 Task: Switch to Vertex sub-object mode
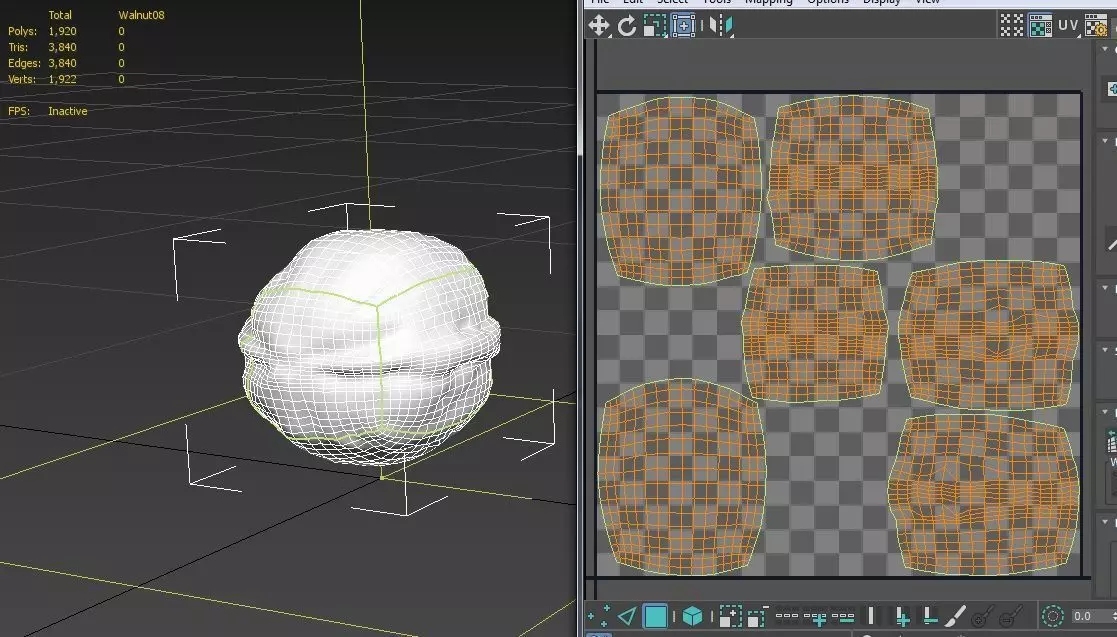[x=598, y=616]
